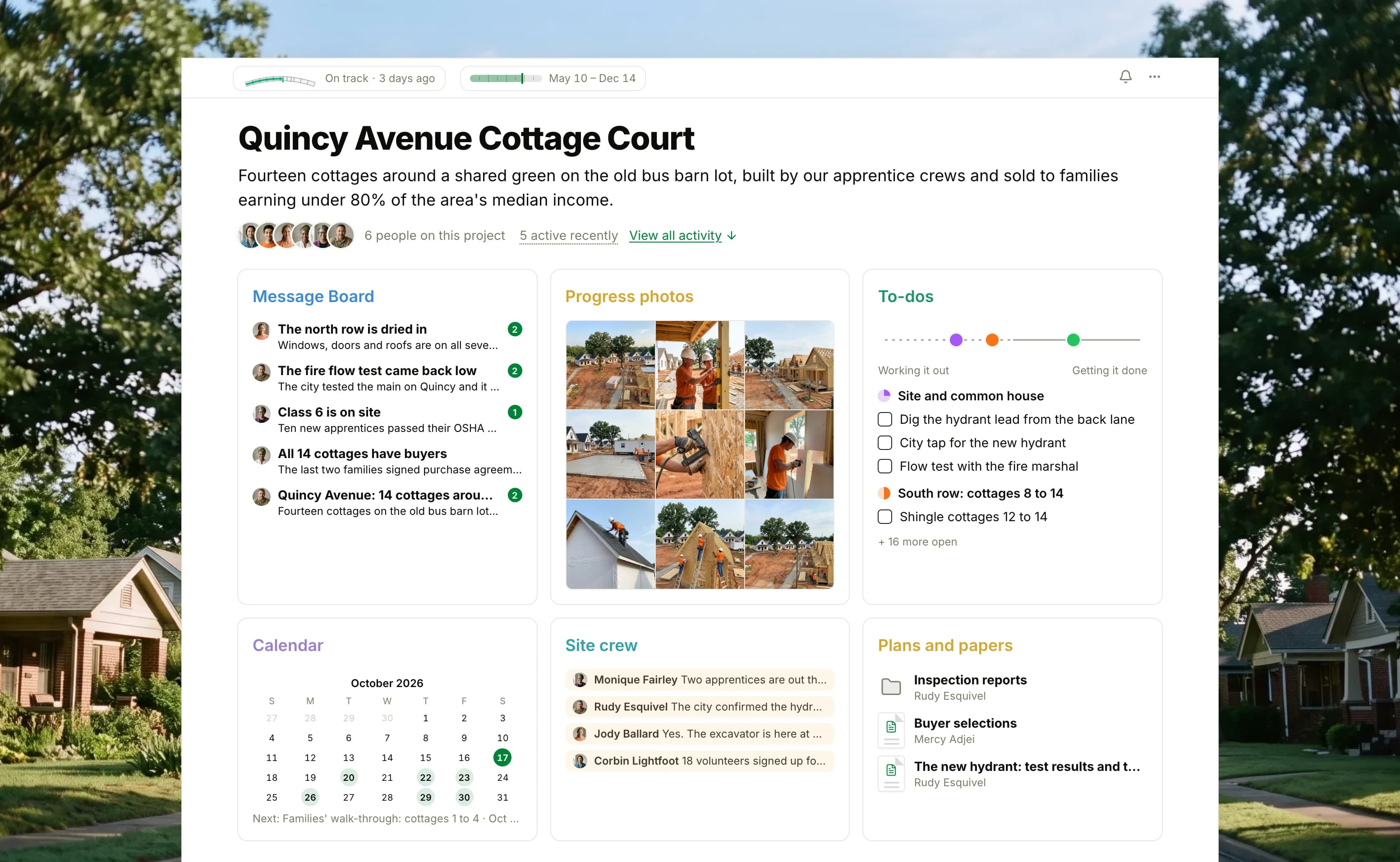Open the Buyer selections document icon
This screenshot has height=862, width=1400.
coord(891,730)
